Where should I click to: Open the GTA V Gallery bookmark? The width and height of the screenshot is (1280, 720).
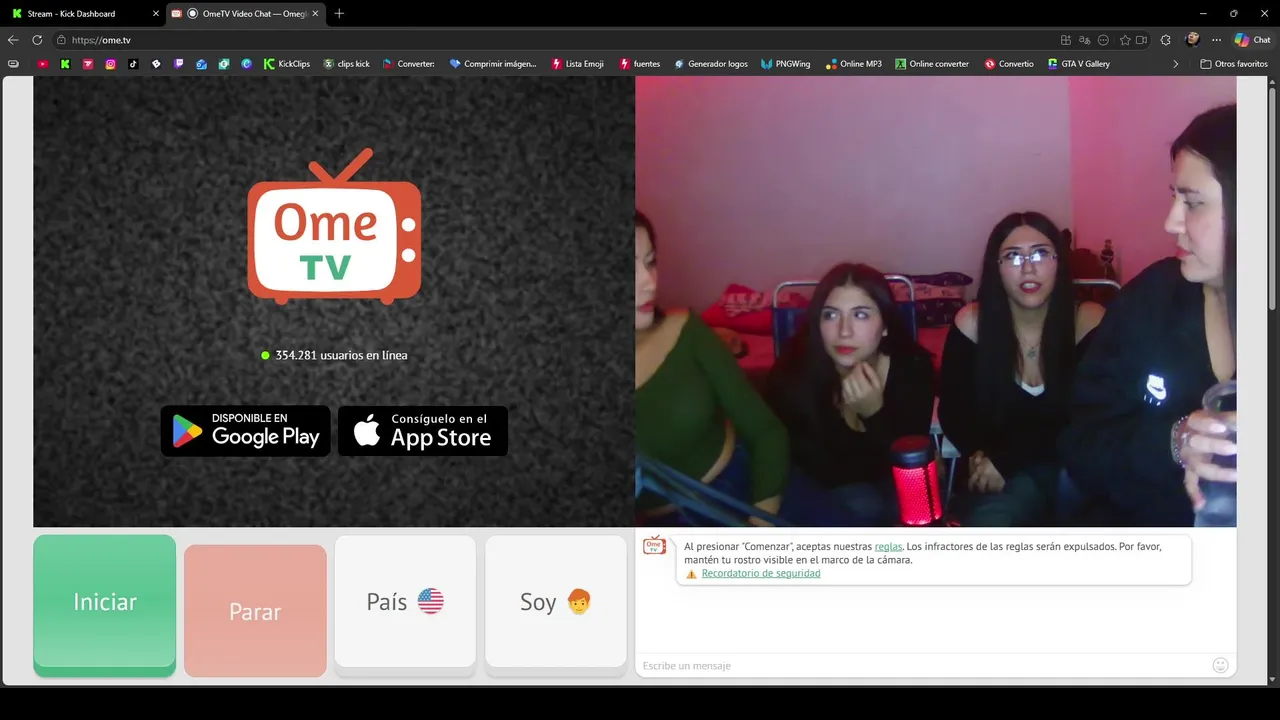click(1078, 64)
